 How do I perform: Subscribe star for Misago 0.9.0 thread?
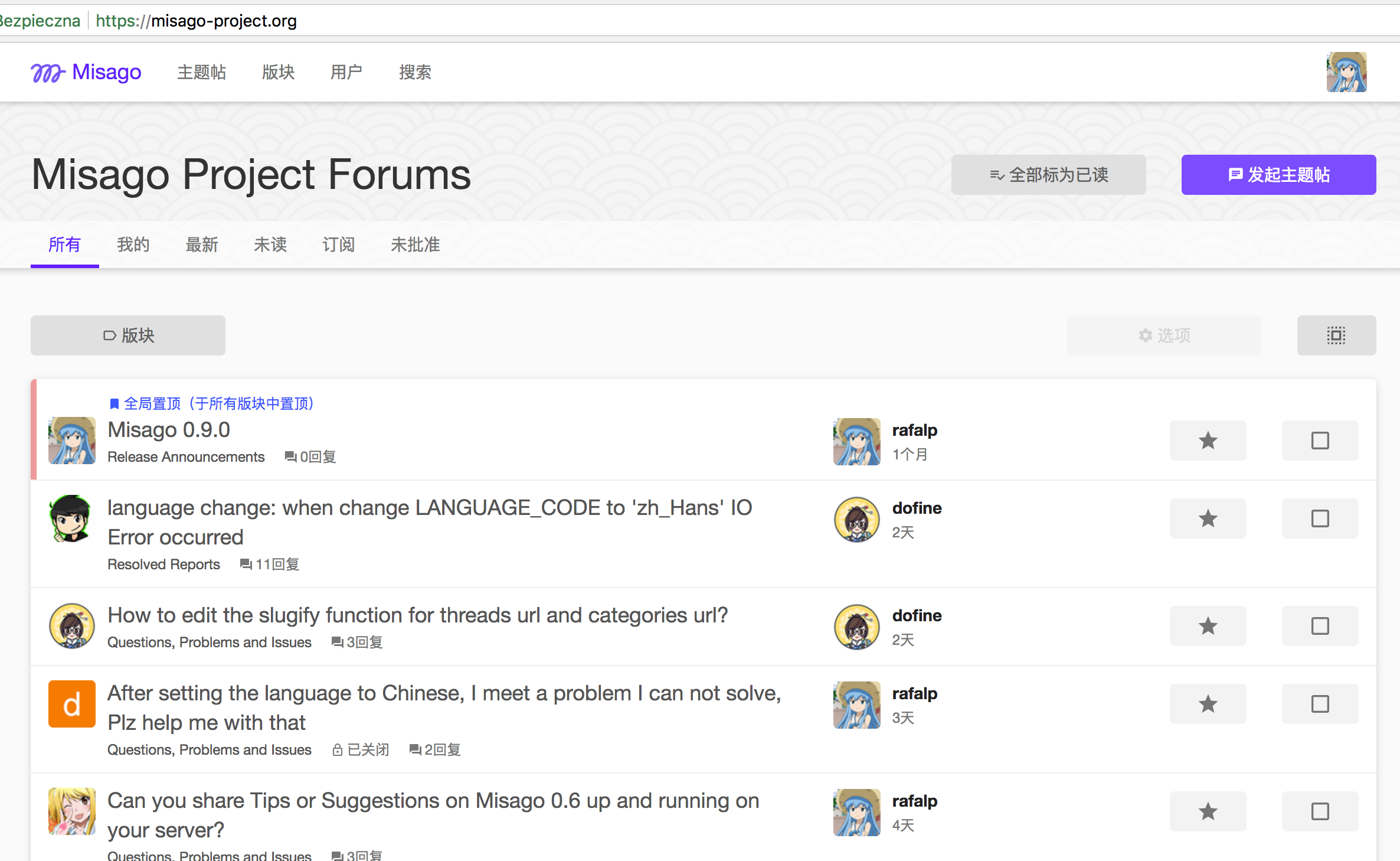tap(1208, 441)
